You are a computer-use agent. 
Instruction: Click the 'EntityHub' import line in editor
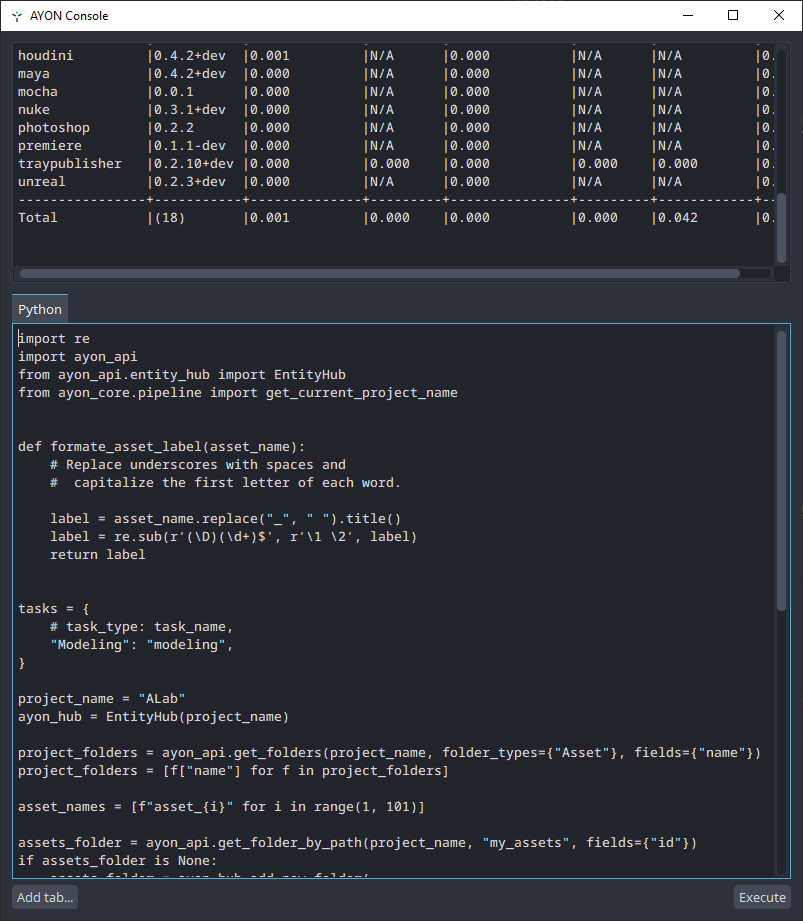coord(182,375)
